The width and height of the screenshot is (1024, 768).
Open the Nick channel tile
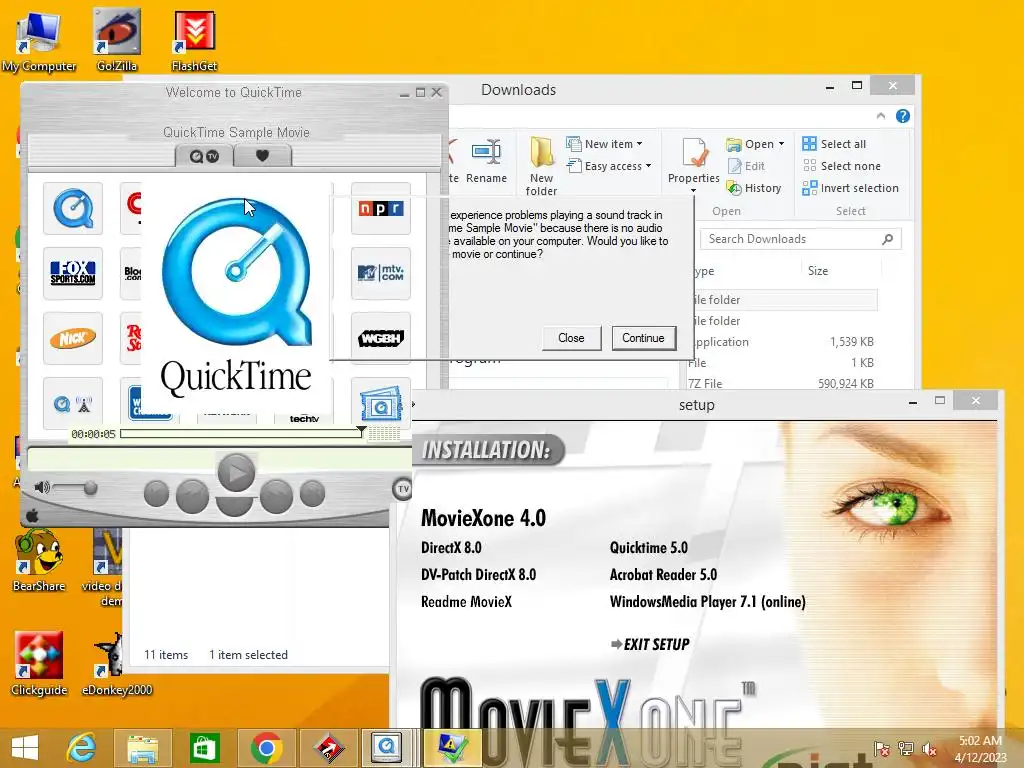[x=73, y=338]
